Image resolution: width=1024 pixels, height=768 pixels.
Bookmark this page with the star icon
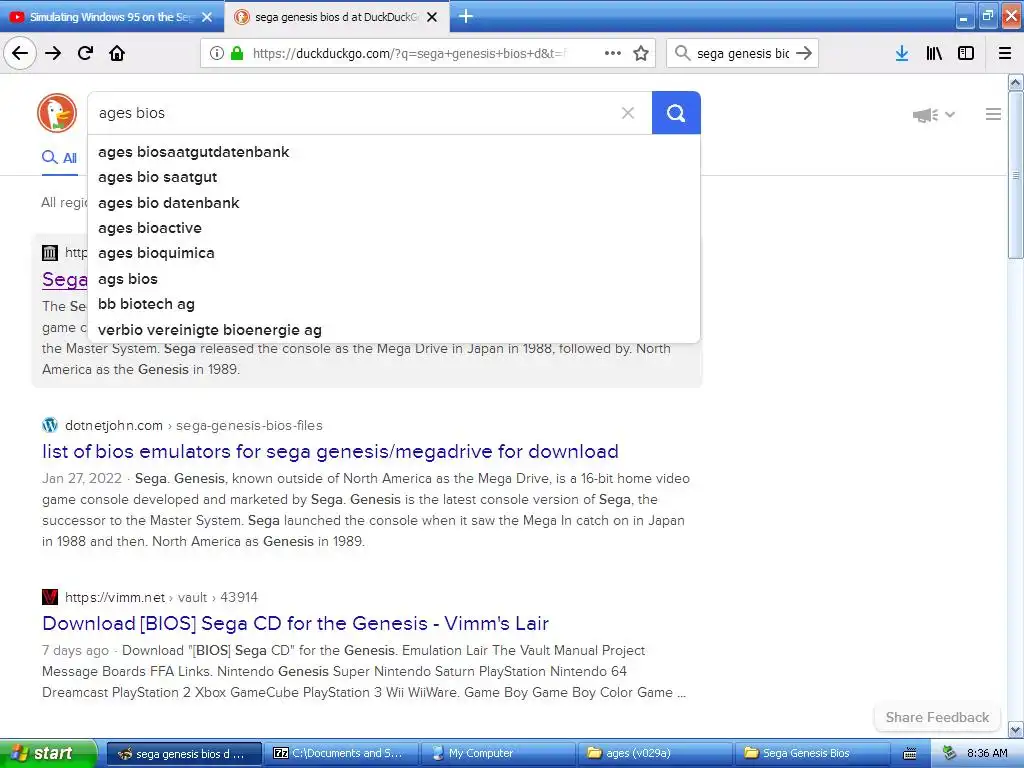pyautogui.click(x=641, y=53)
